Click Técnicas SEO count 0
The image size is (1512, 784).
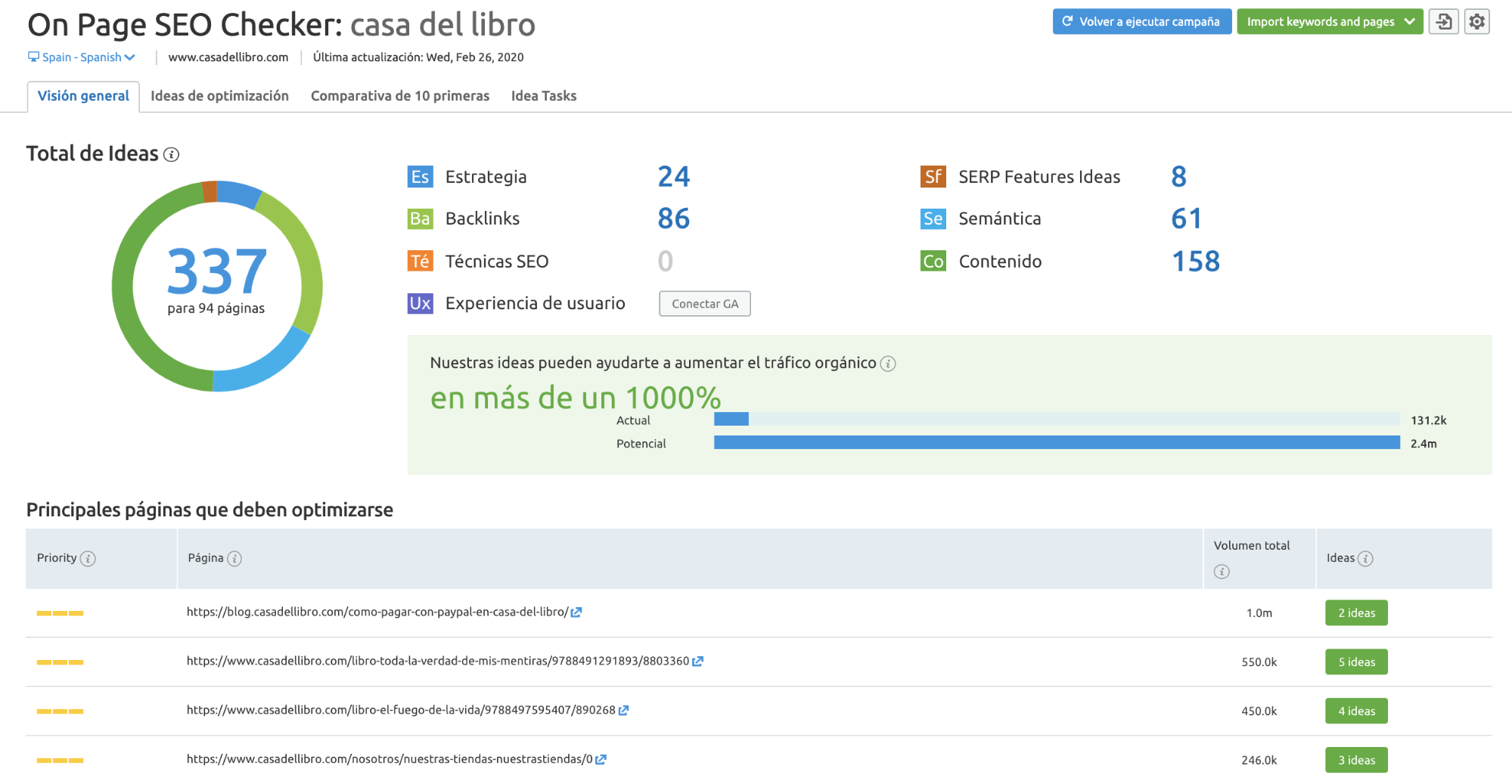click(x=666, y=262)
